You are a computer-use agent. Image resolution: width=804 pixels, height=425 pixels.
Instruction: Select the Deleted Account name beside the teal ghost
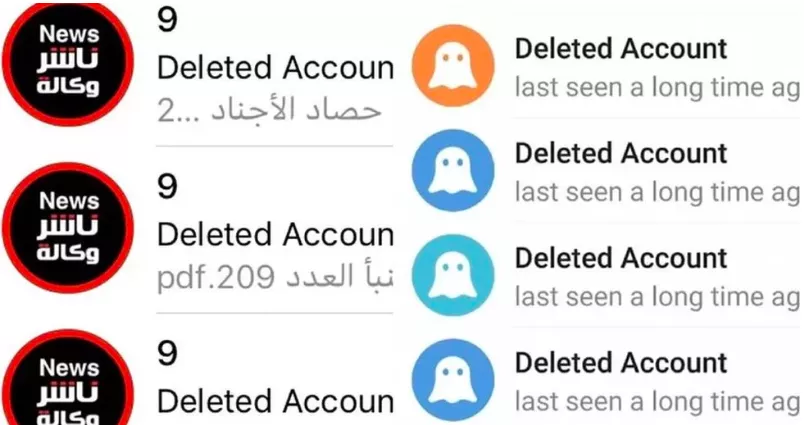621,258
